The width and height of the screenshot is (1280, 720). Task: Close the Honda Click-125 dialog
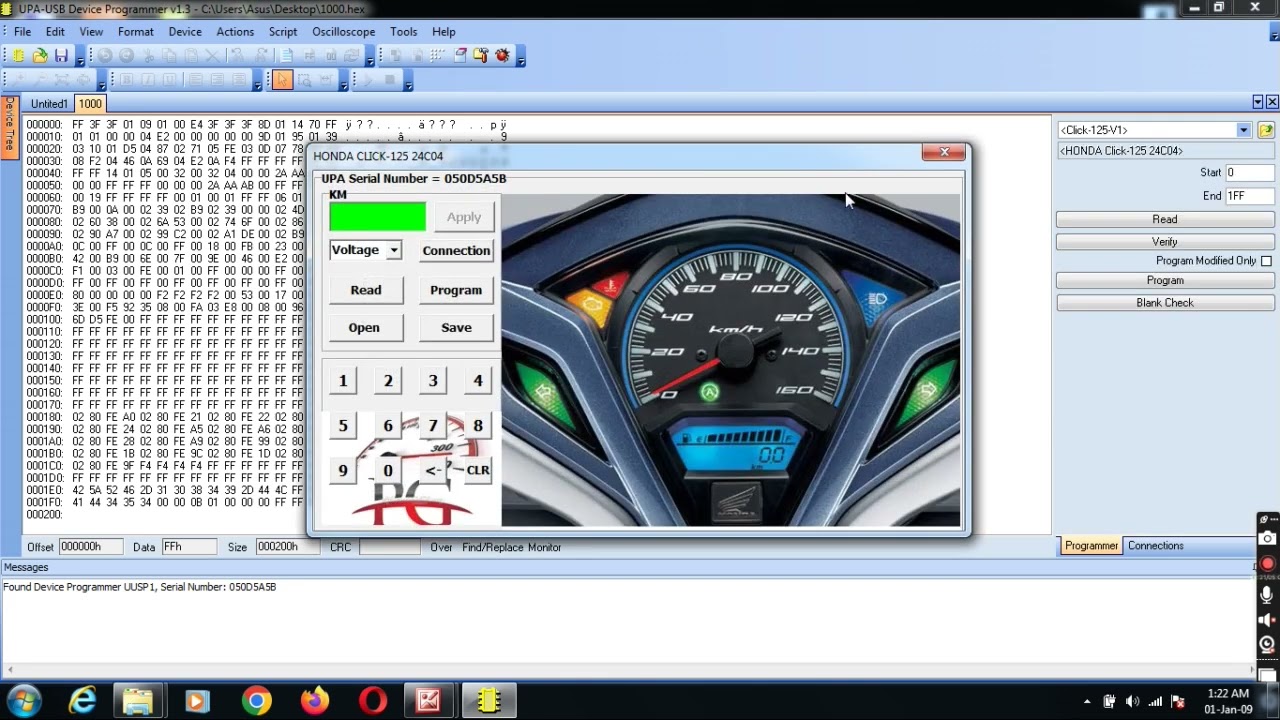point(944,152)
